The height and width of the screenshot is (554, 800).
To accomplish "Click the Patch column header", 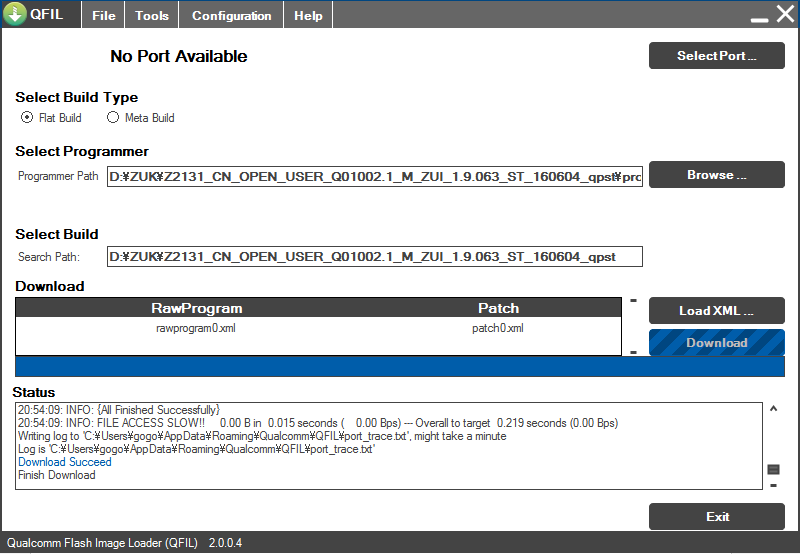I will coord(498,308).
